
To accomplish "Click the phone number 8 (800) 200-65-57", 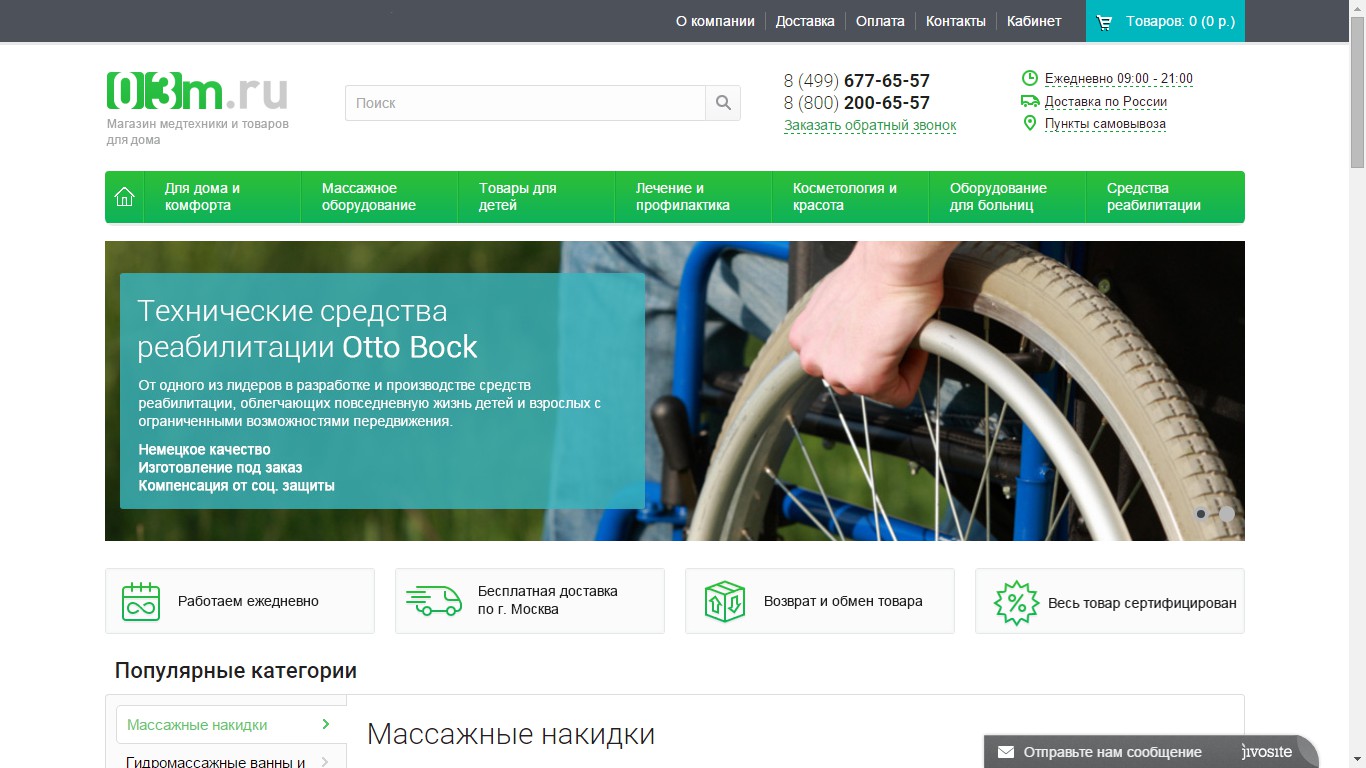I will tap(857, 103).
